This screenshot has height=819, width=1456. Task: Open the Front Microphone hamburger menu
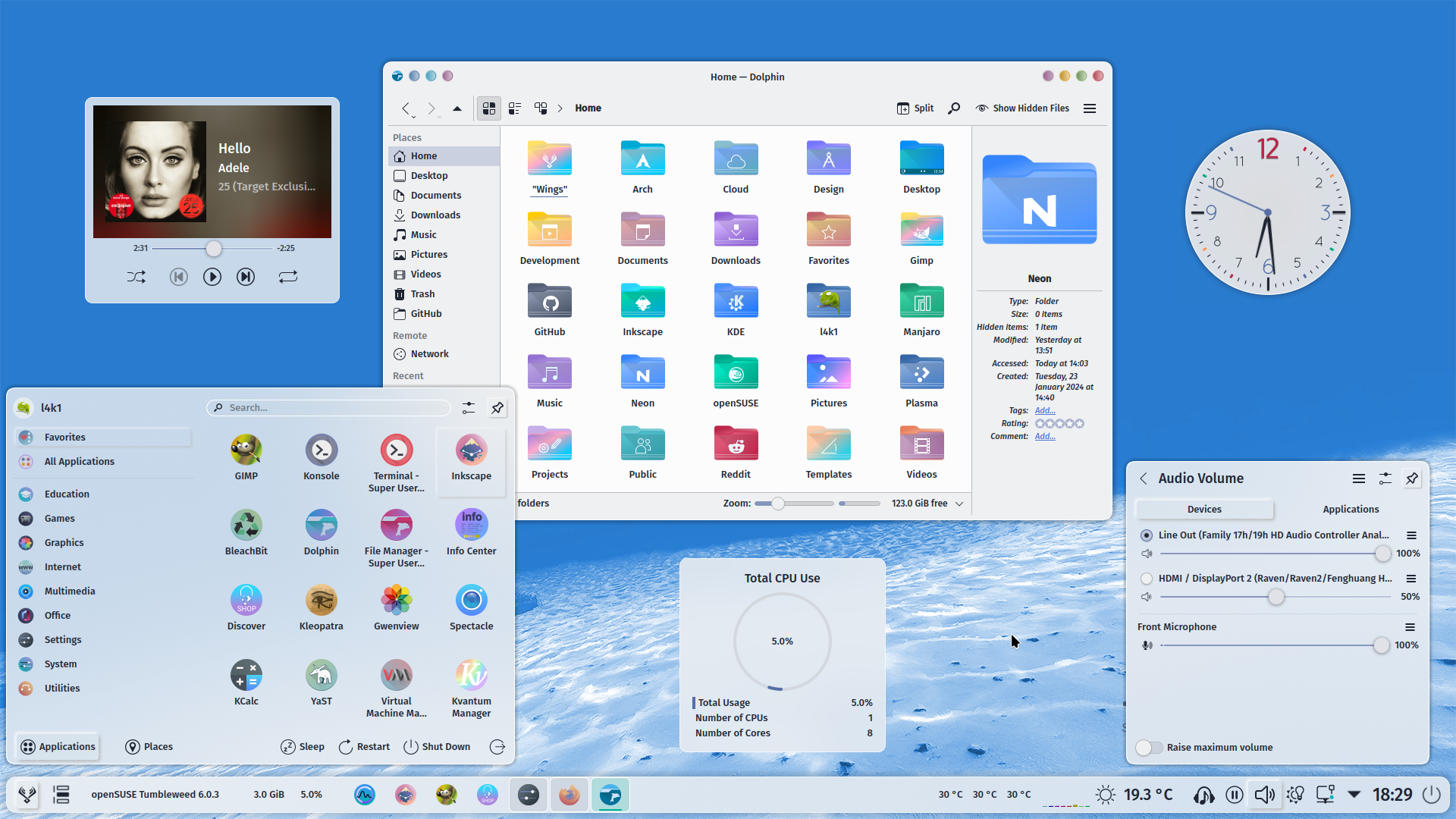tap(1410, 627)
